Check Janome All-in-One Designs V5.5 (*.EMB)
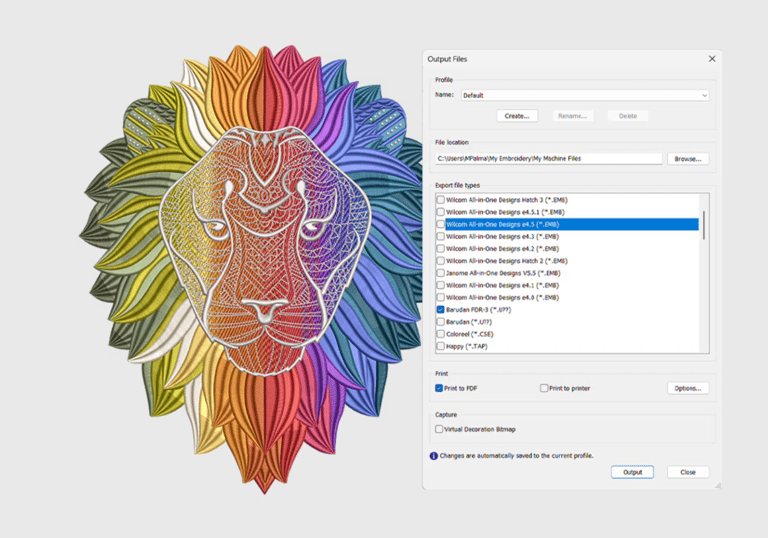Screen dimensions: 768x538 click(440, 273)
